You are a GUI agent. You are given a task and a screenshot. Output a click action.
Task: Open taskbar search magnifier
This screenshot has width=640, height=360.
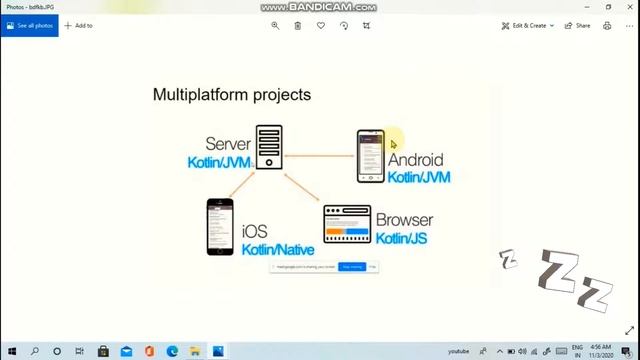[35, 351]
